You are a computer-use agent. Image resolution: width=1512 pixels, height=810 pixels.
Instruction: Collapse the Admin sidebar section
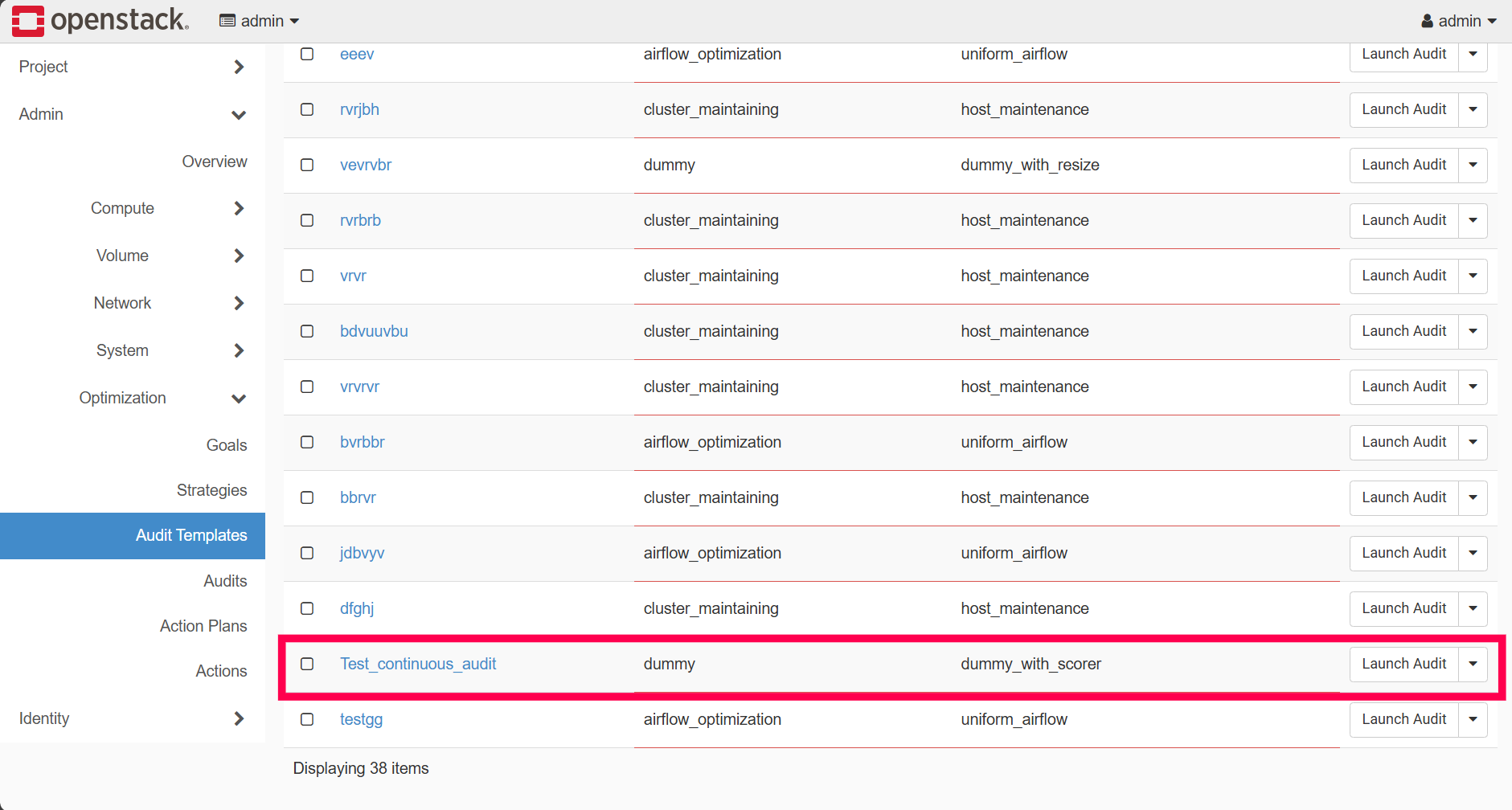[x=238, y=115]
